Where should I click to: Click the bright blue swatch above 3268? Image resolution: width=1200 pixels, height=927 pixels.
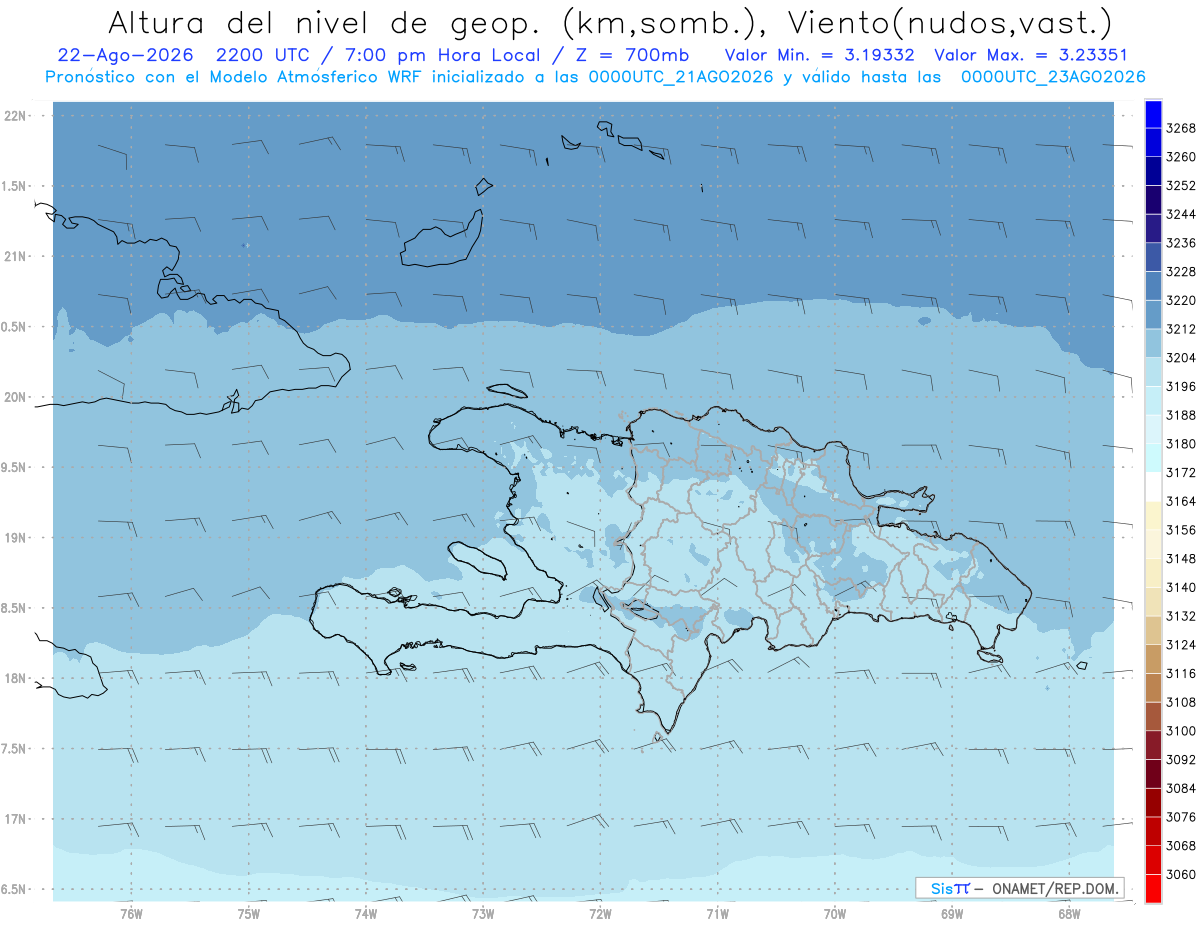(1152, 114)
